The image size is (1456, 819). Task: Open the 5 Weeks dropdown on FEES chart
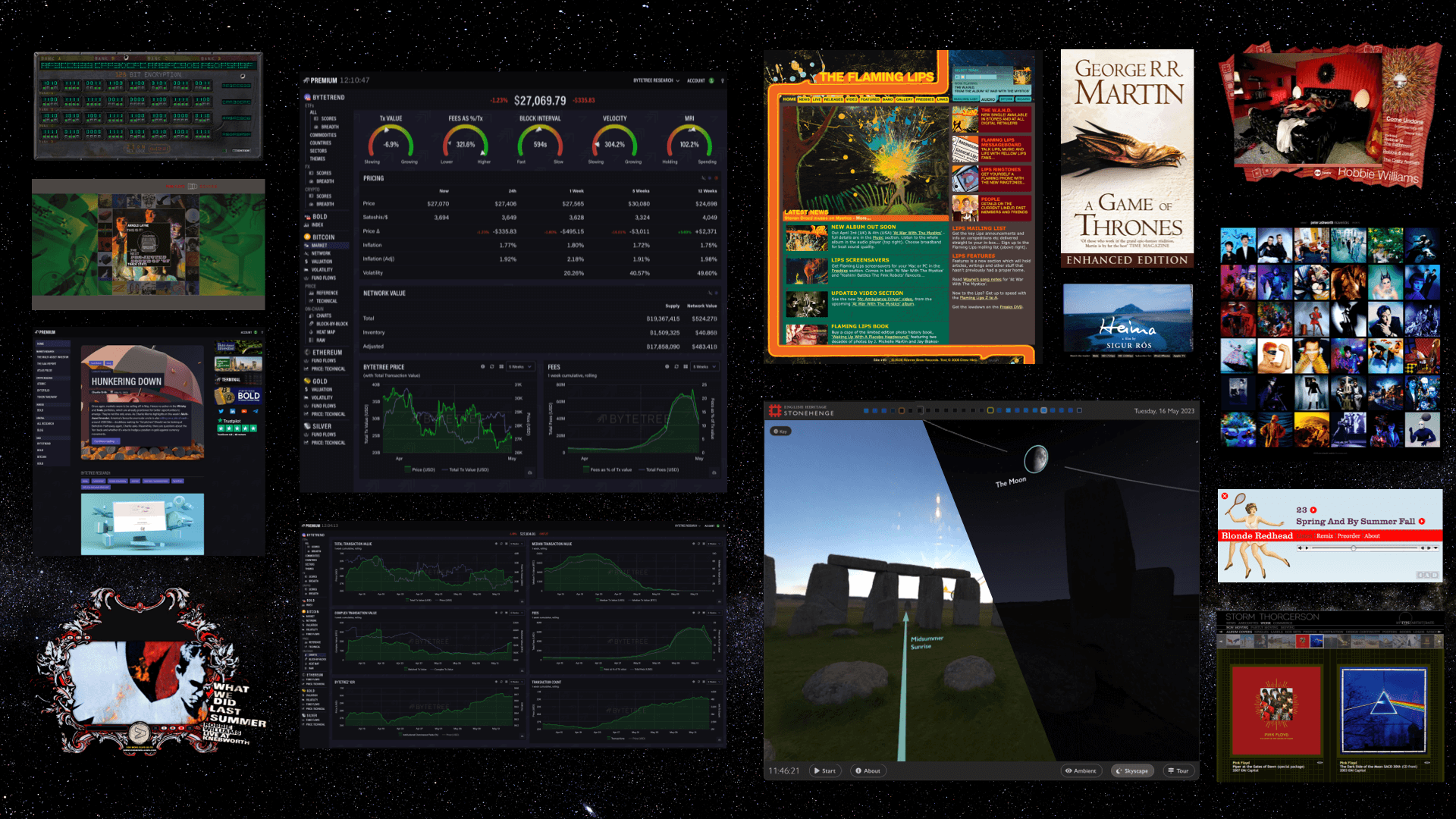(704, 366)
